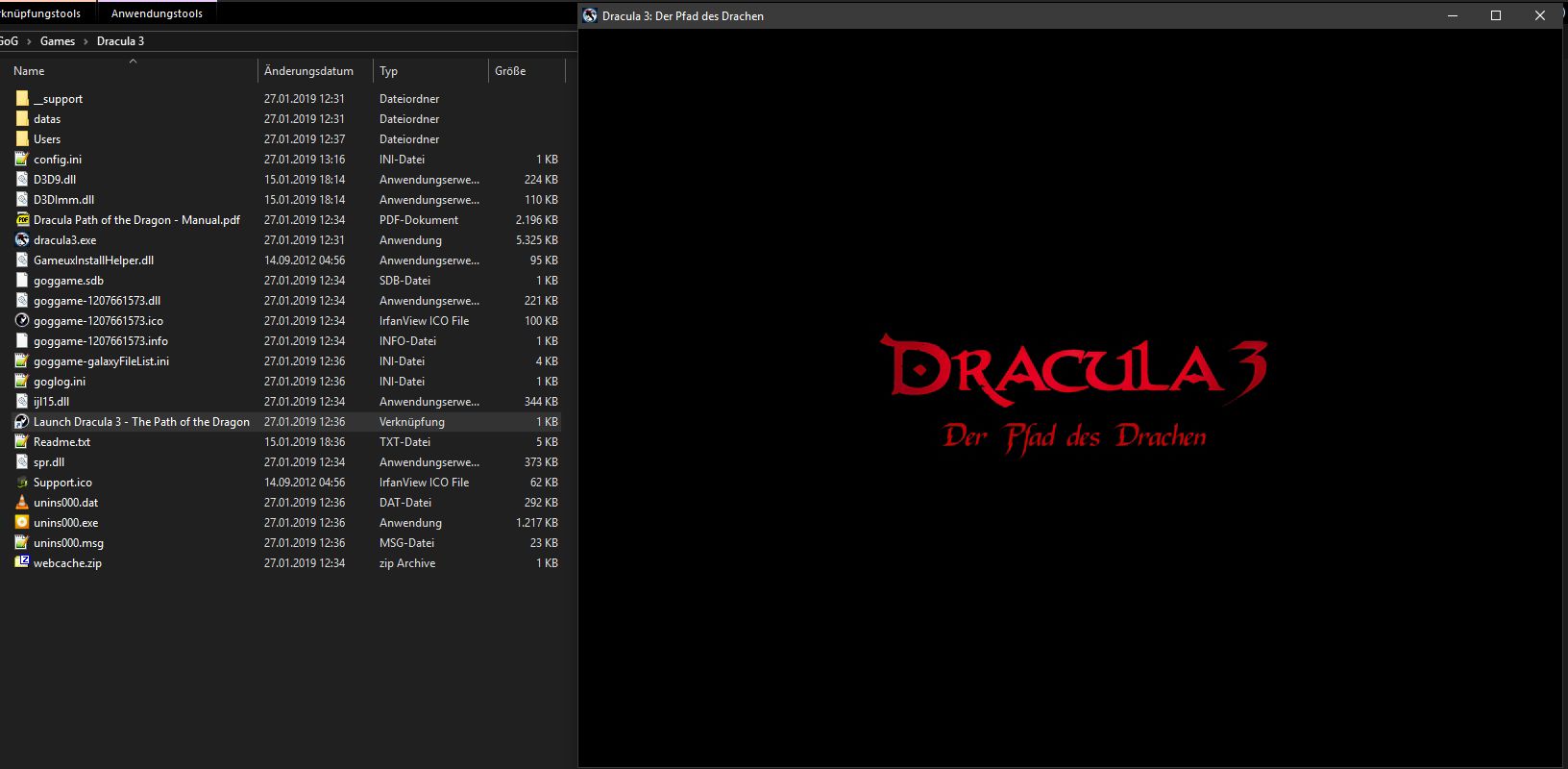Maximize the Dracula 3 game window

[x=1496, y=15]
